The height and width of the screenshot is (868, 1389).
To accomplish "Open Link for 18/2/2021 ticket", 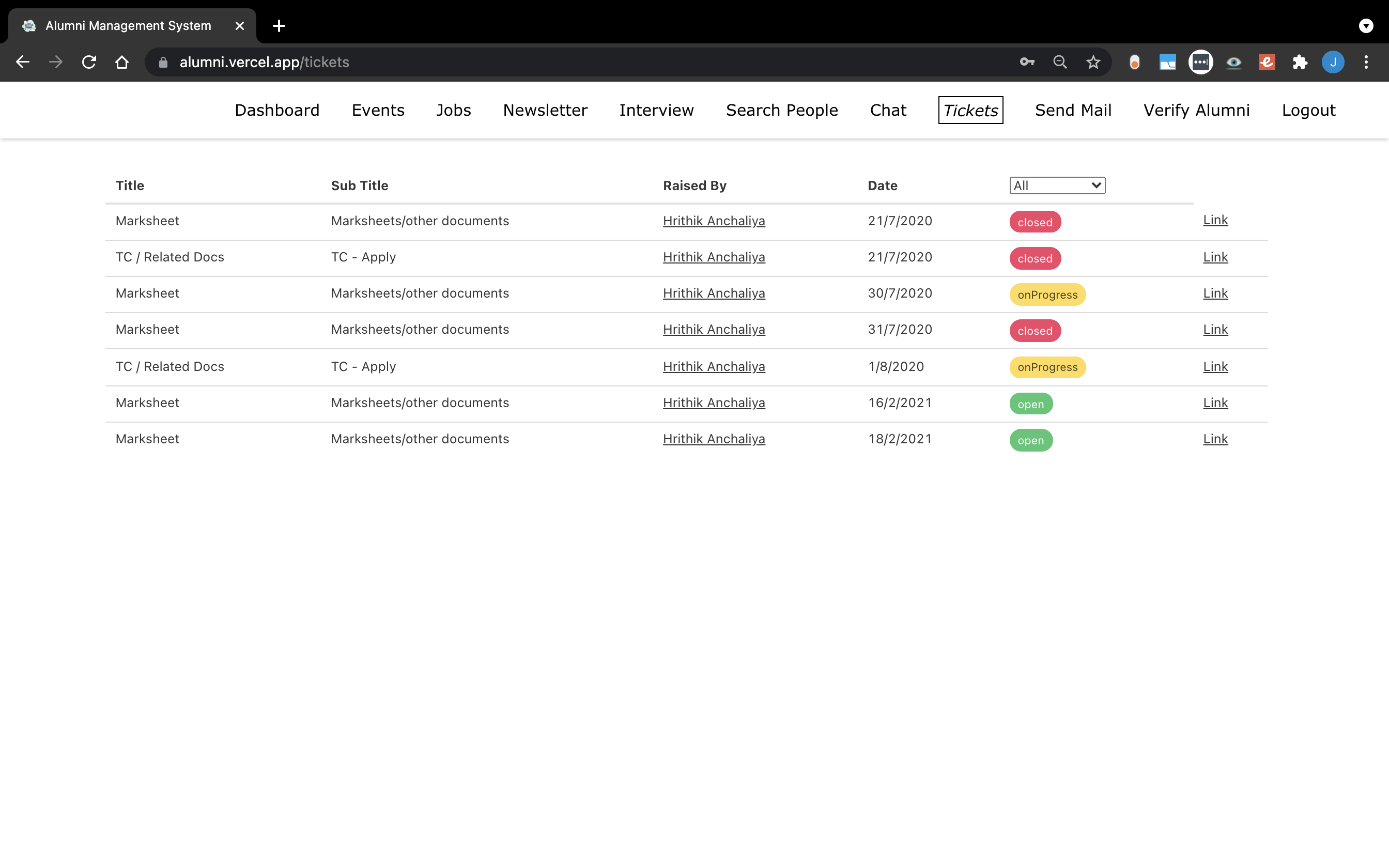I will 1215,439.
